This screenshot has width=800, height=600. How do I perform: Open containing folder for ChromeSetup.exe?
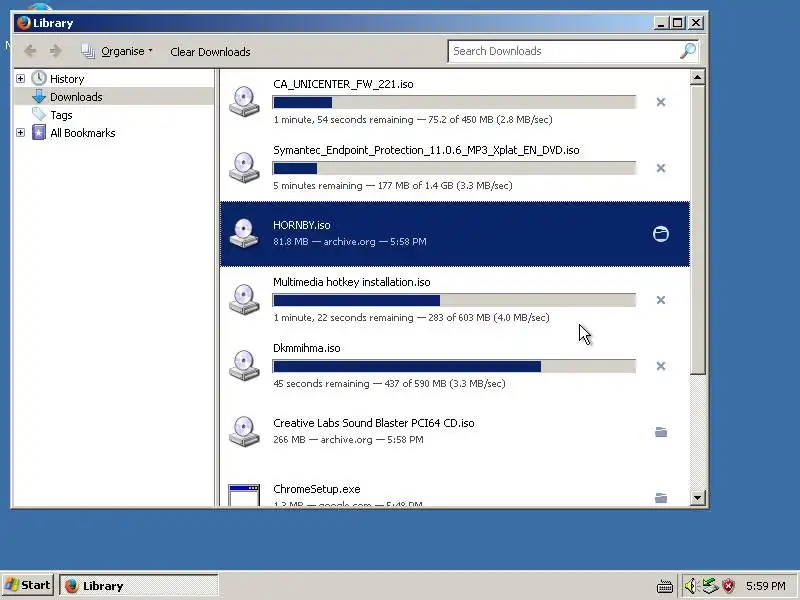click(x=661, y=498)
